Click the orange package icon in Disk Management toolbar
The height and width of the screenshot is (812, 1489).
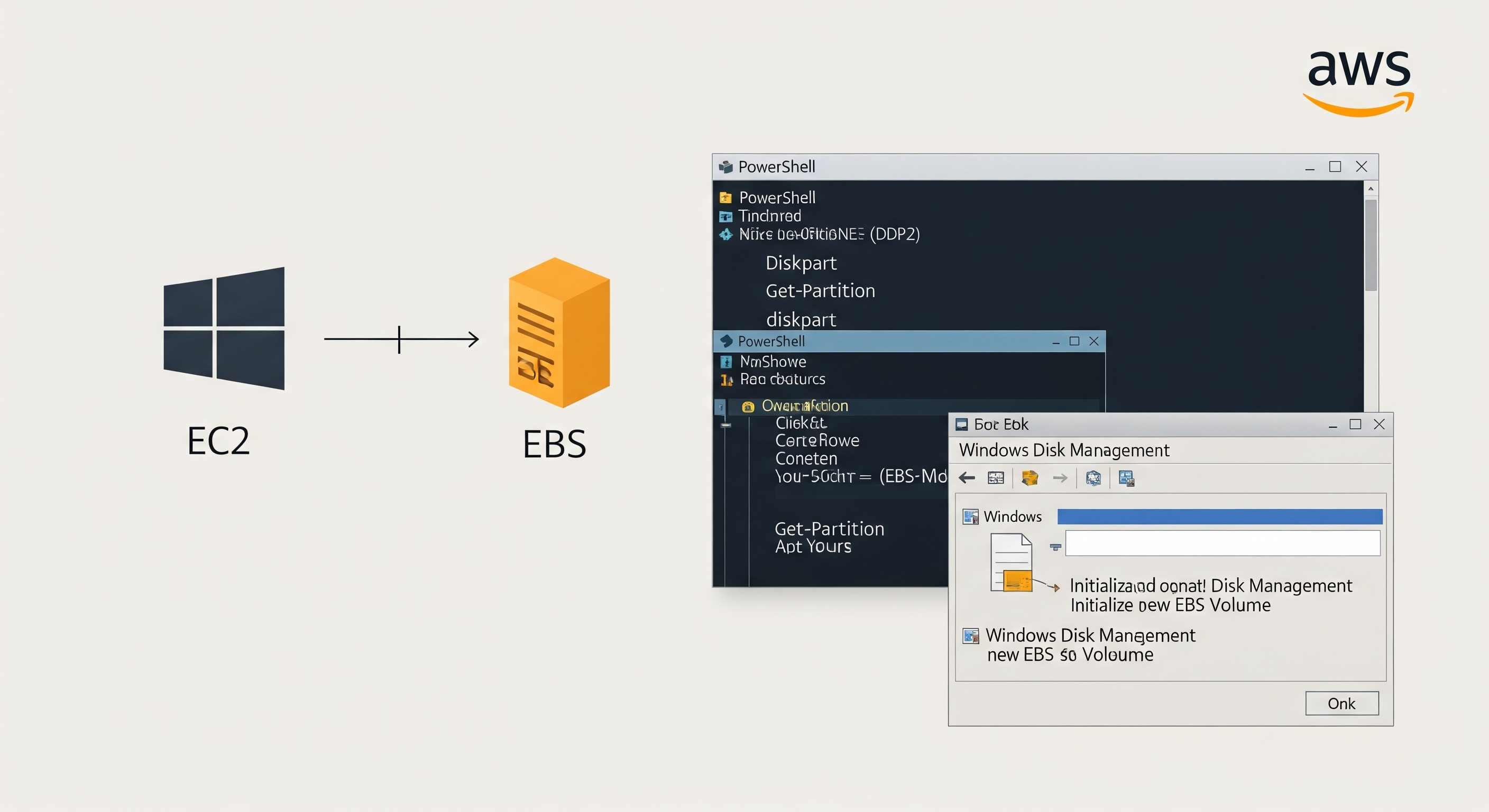pos(1030,477)
